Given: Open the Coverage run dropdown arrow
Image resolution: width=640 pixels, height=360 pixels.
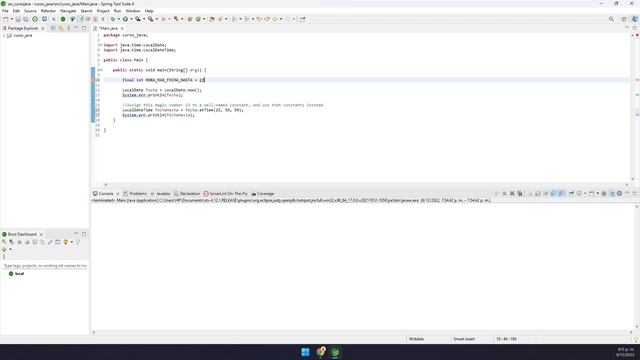Looking at the screenshot, I should tap(144, 19).
